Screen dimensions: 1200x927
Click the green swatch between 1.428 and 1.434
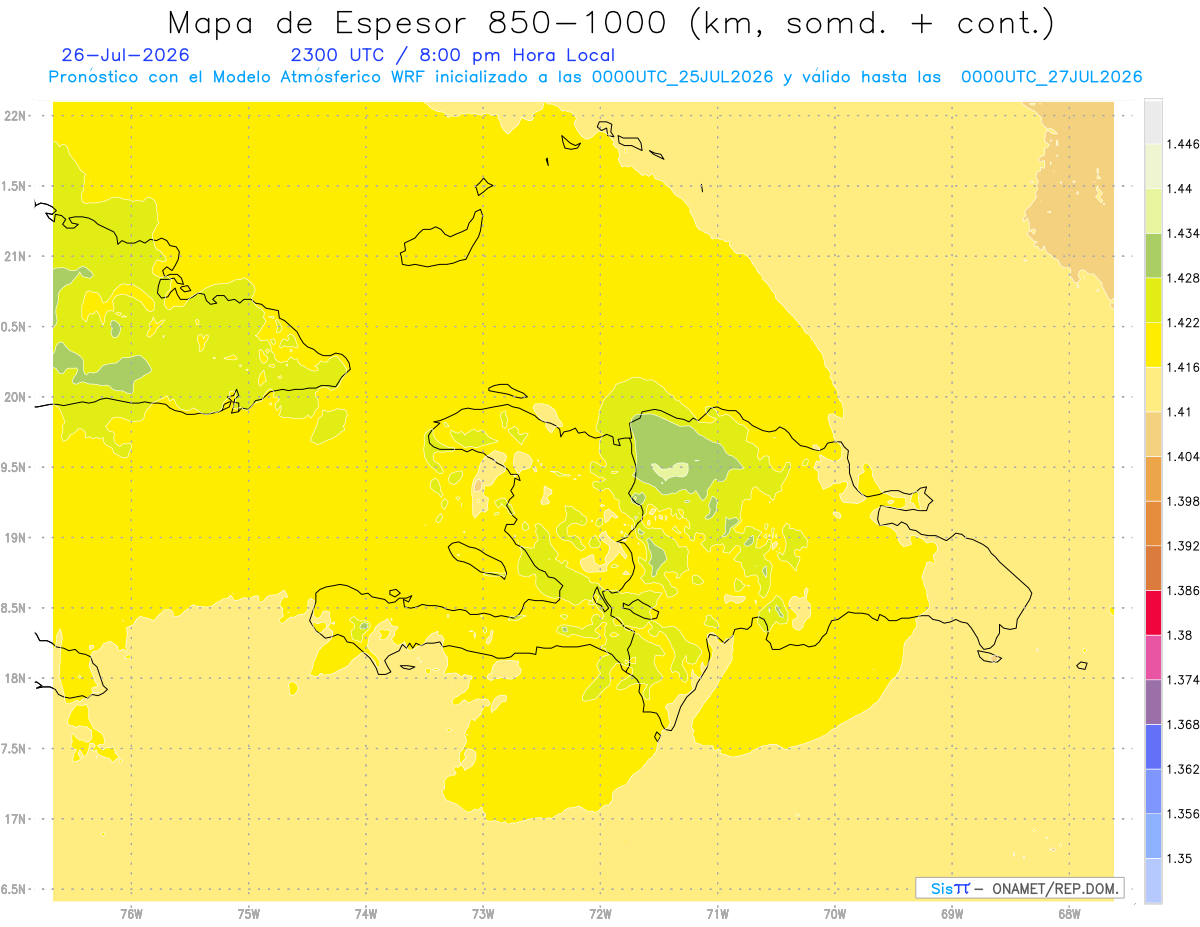pos(1153,255)
